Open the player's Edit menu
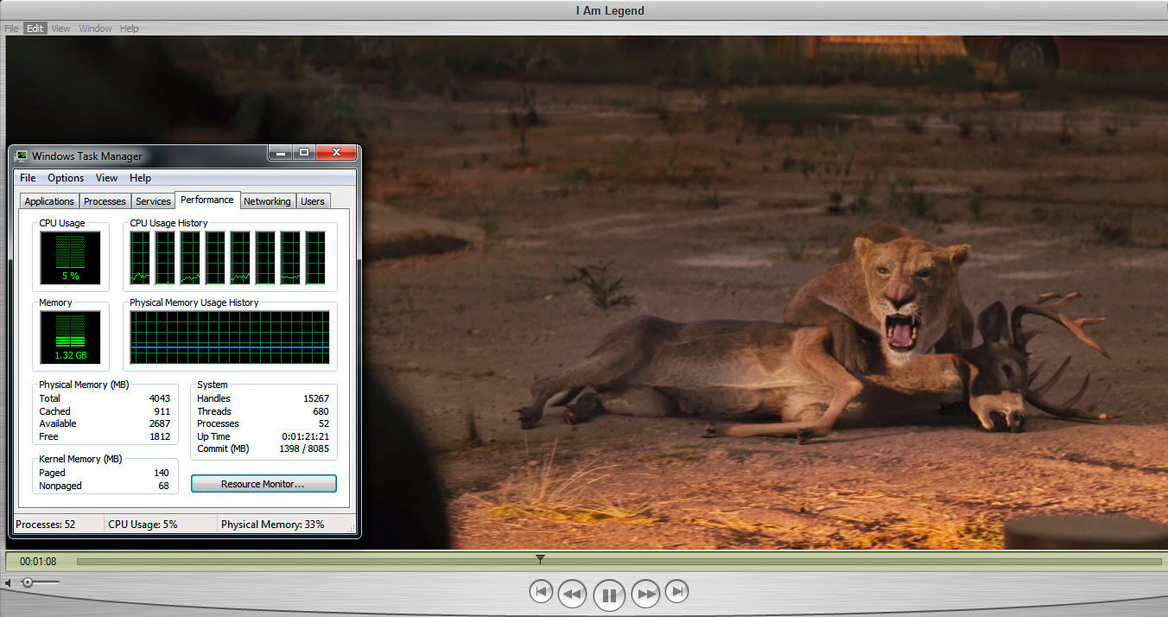 (x=34, y=28)
